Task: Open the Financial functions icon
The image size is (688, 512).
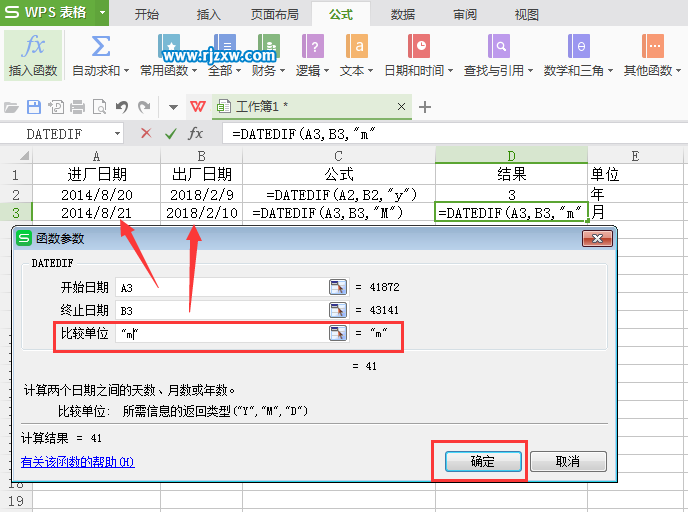Action: pos(269,46)
